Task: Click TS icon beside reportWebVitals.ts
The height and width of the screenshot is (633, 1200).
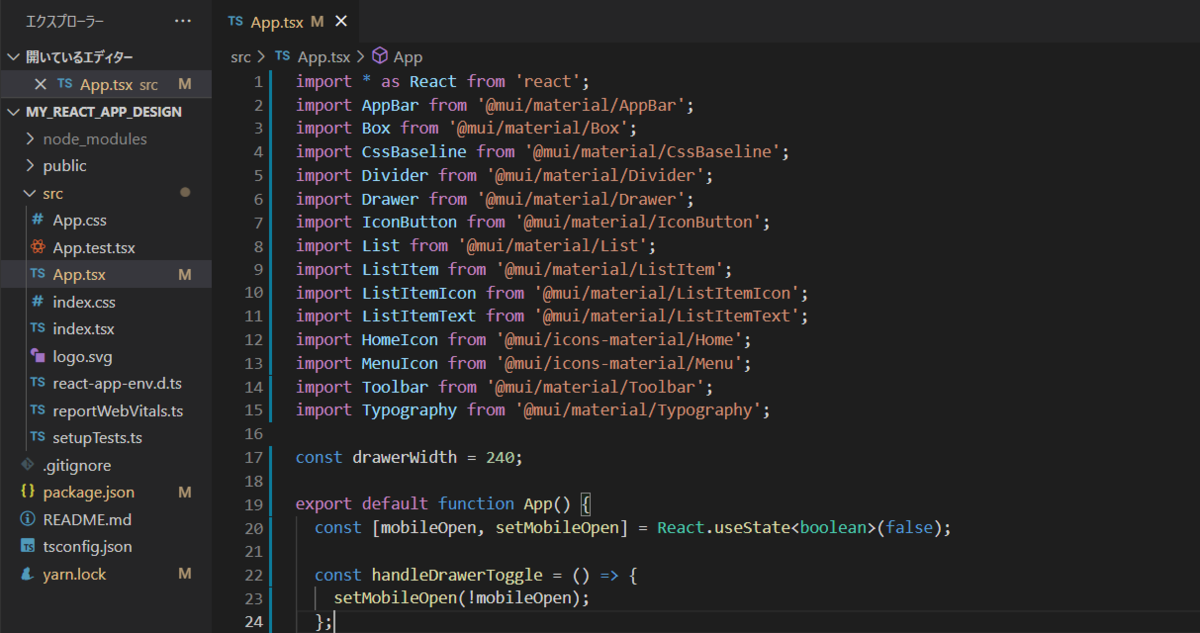Action: 37,411
